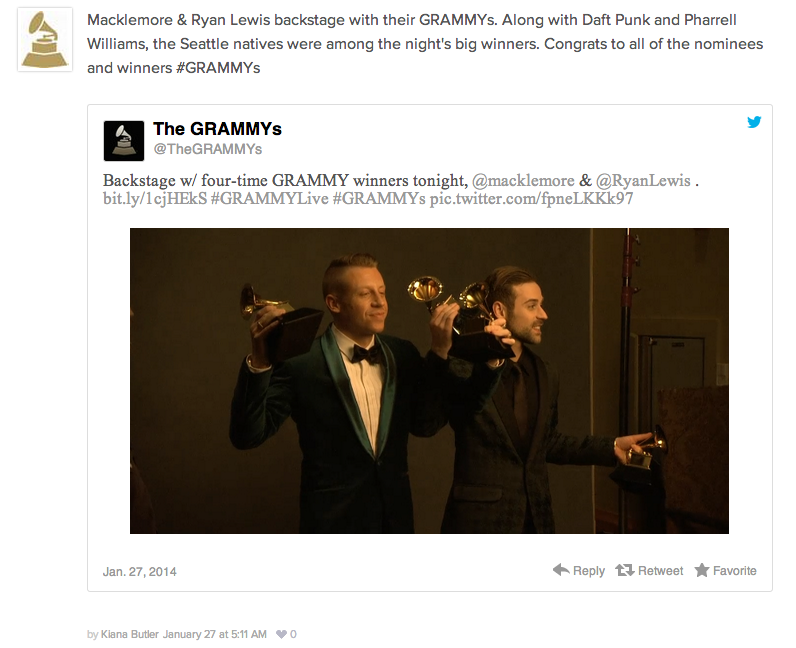796x648 pixels.
Task: Like the post with heart icon
Action: point(281,634)
